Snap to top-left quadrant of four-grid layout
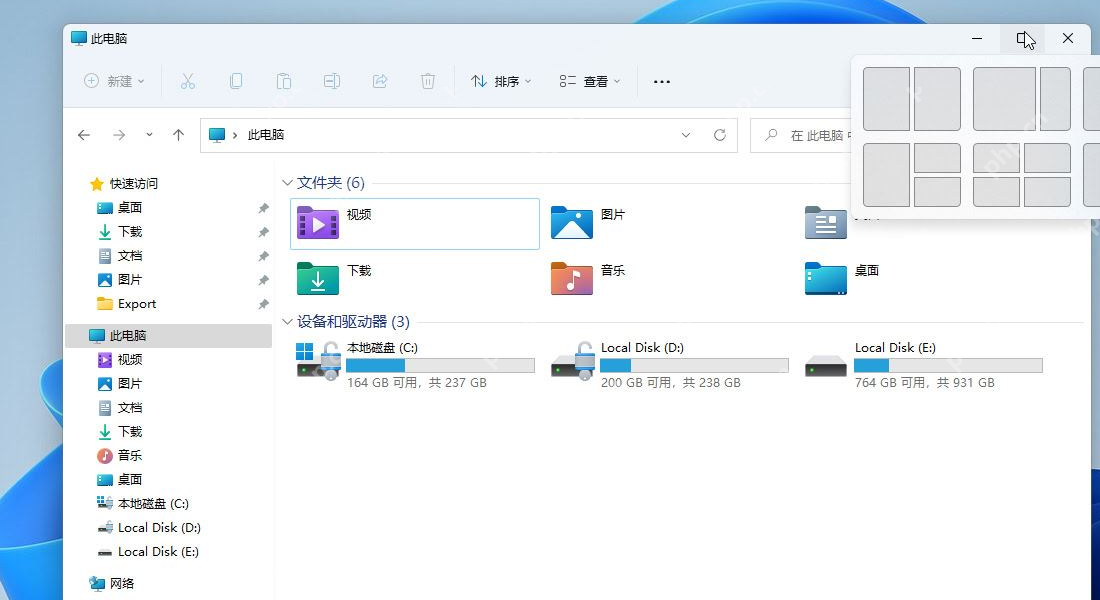The image size is (1100, 600). pos(996,158)
